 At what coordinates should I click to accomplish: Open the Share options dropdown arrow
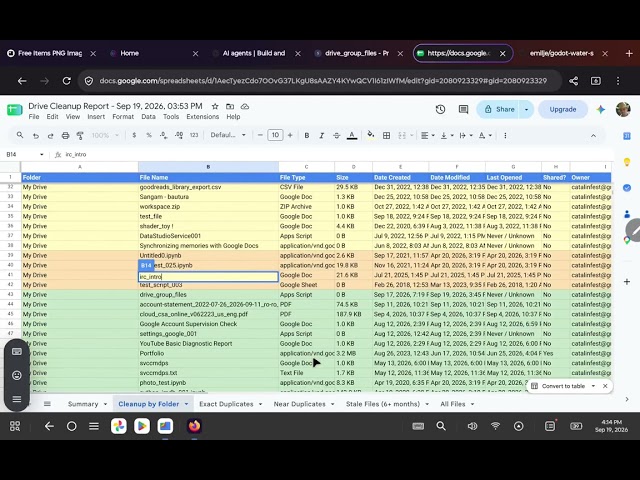(526, 109)
